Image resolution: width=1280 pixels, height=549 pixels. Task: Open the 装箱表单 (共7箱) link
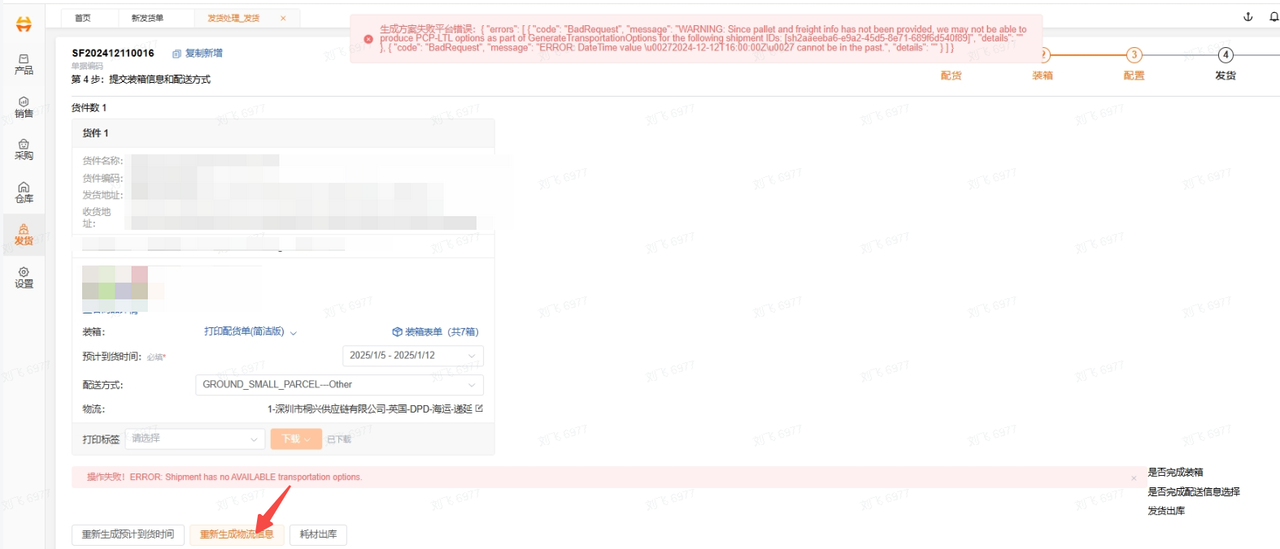click(435, 331)
